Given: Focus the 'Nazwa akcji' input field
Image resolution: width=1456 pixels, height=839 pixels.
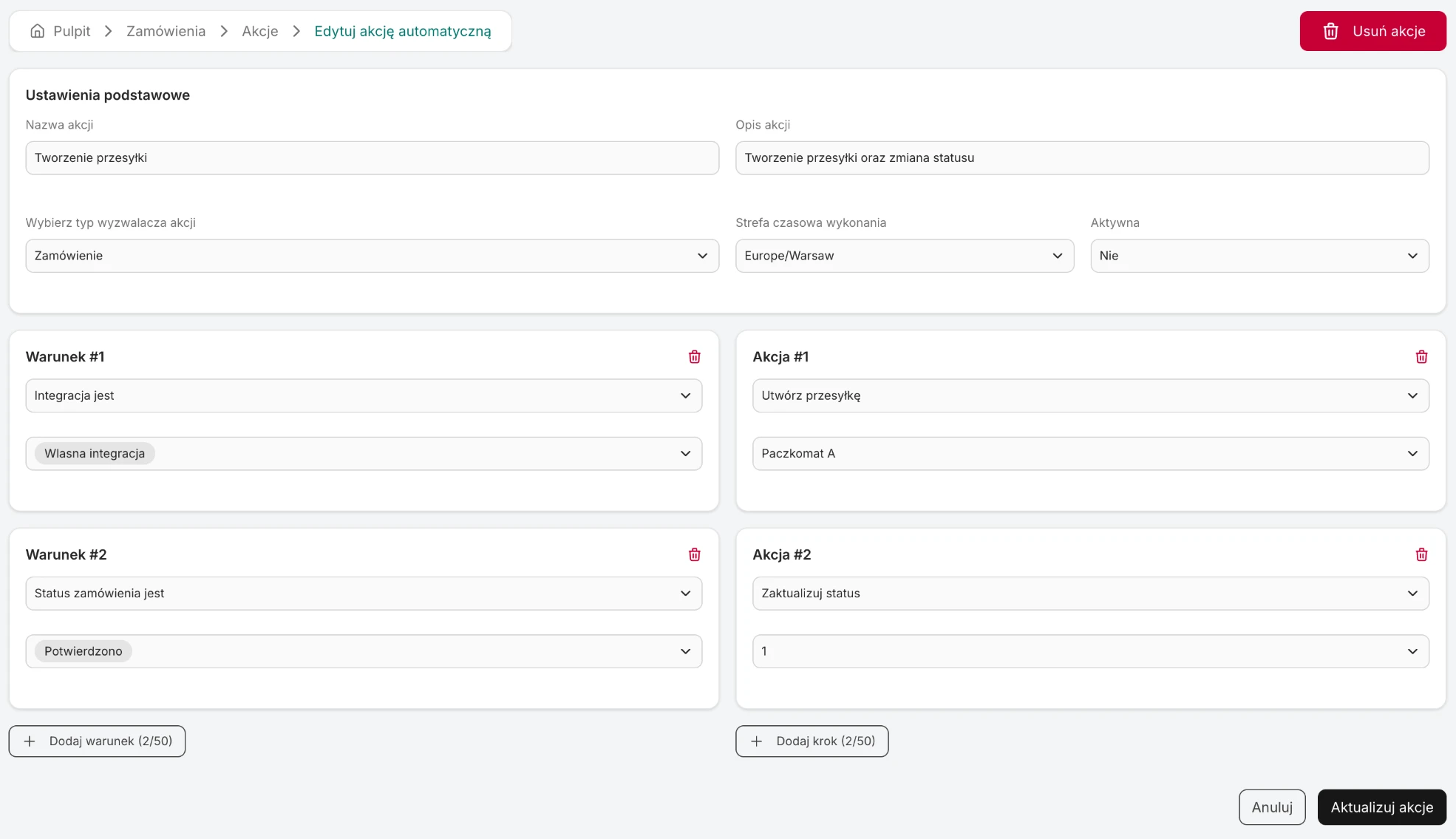Looking at the screenshot, I should (x=372, y=158).
